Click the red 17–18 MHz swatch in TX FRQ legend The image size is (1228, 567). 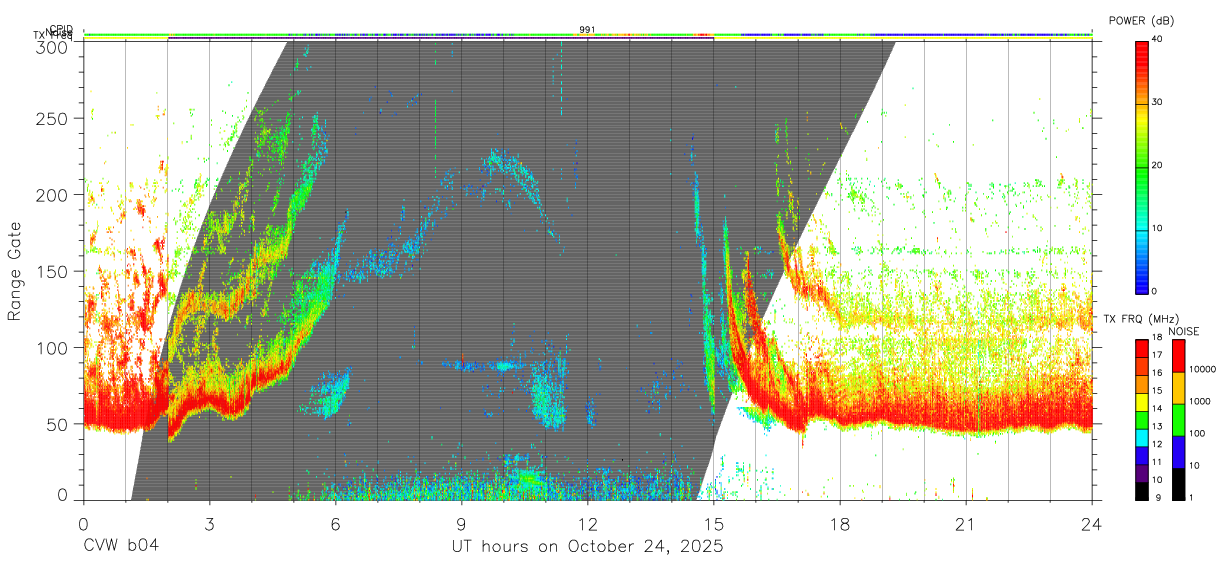(1143, 348)
